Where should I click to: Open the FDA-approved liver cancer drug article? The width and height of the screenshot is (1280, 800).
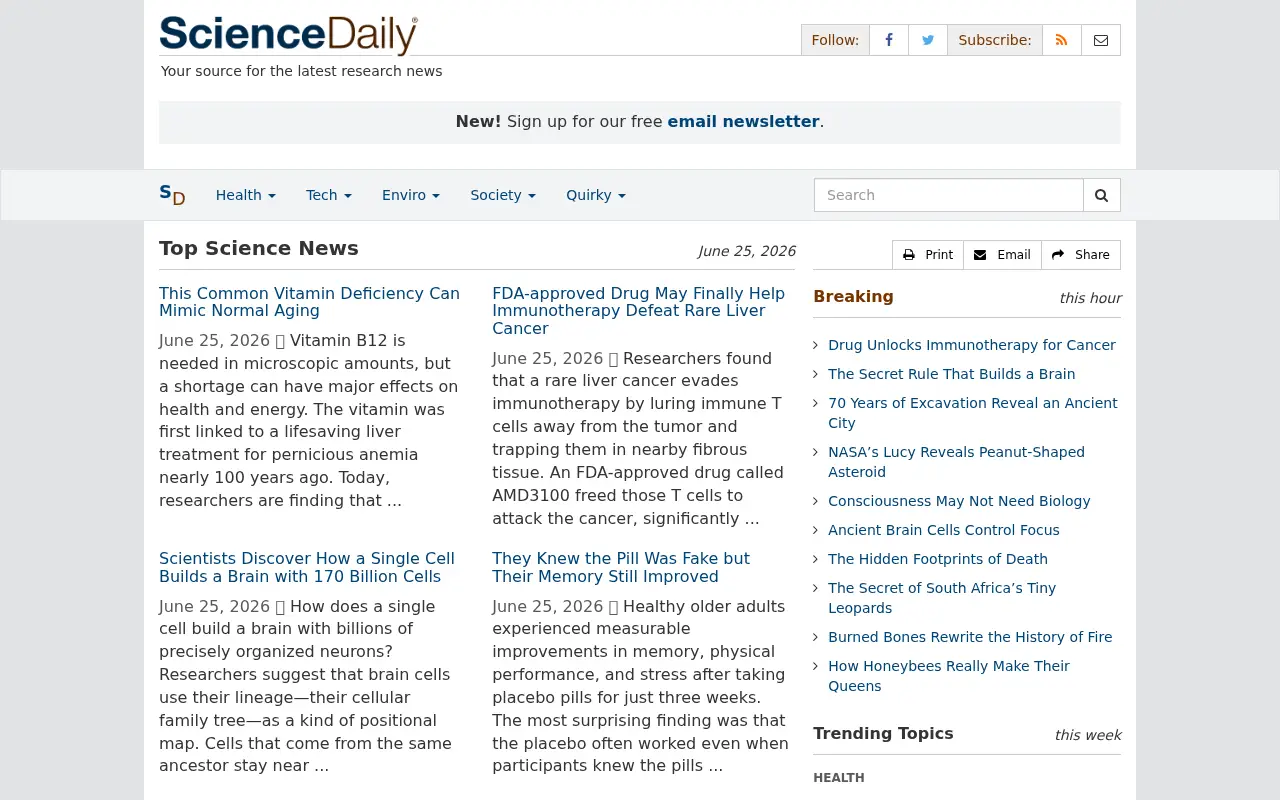click(x=638, y=311)
